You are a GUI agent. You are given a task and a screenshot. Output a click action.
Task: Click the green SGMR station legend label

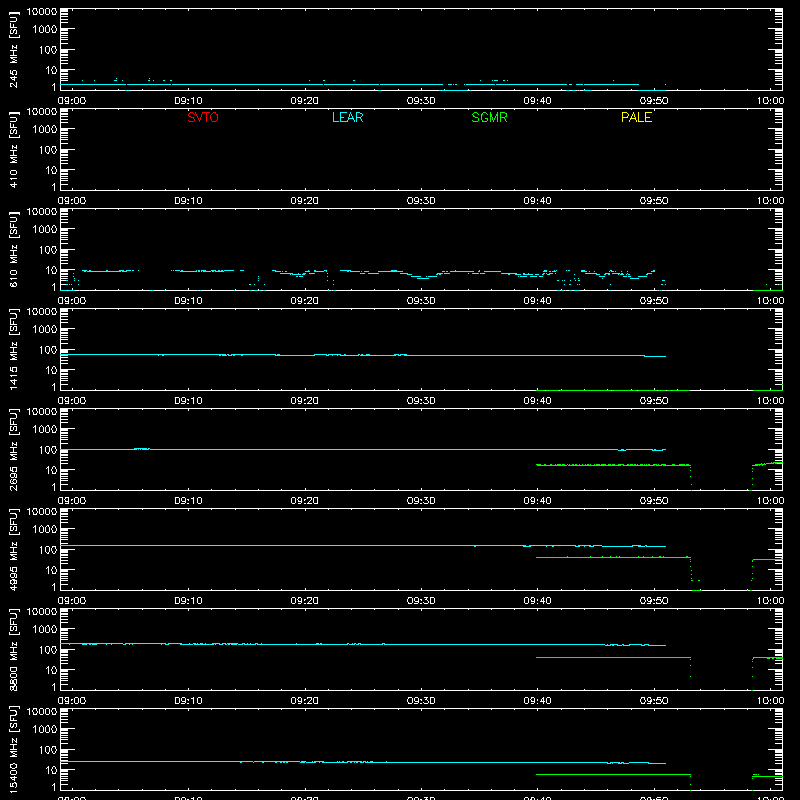[489, 117]
